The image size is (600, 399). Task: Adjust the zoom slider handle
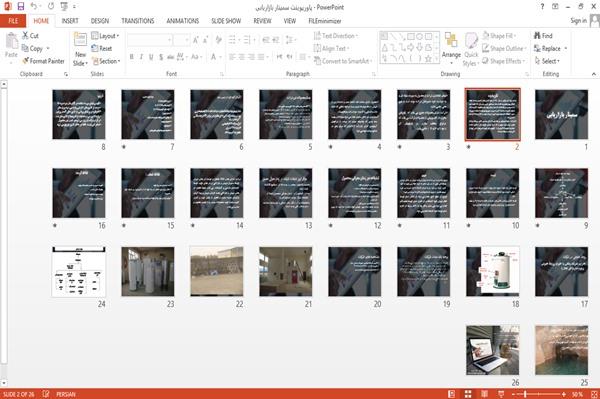pyautogui.click(x=525, y=394)
